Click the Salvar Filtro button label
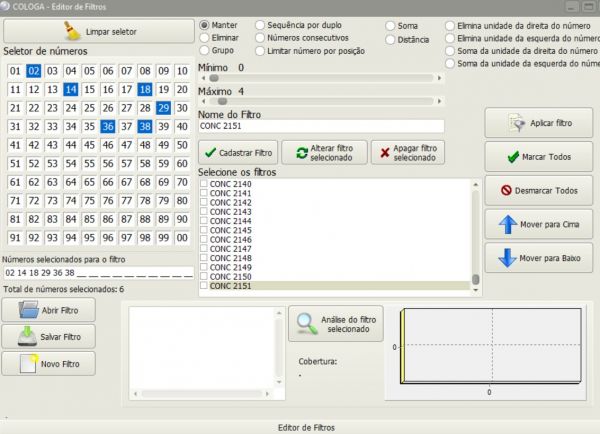Image resolution: width=600 pixels, height=434 pixels. coord(60,337)
